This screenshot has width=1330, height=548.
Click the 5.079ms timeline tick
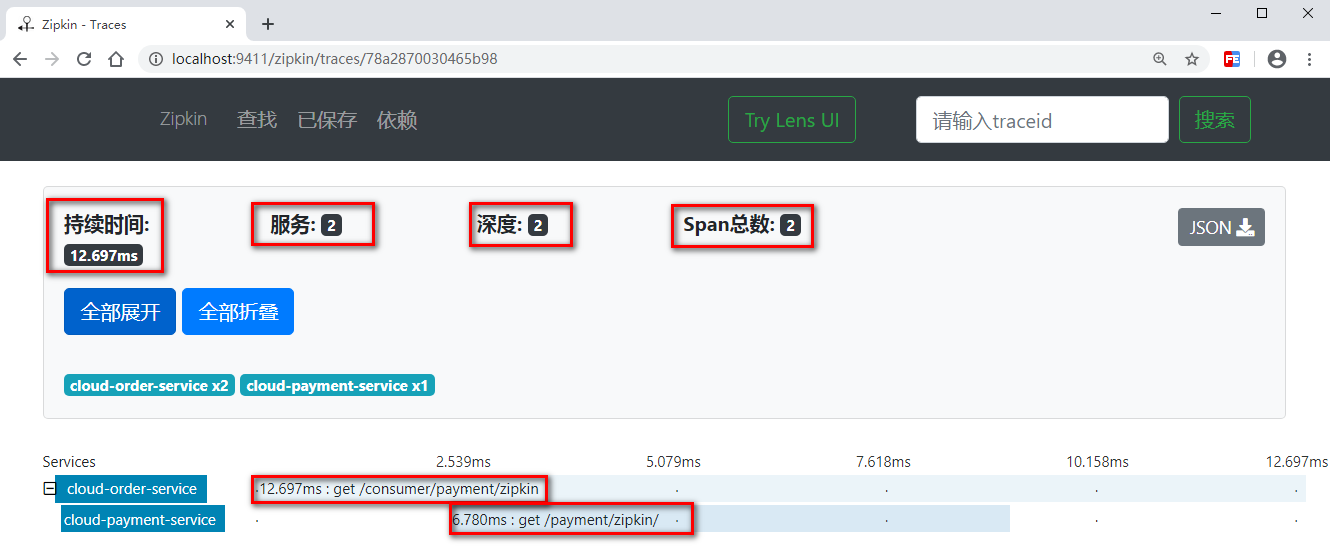pyautogui.click(x=673, y=462)
